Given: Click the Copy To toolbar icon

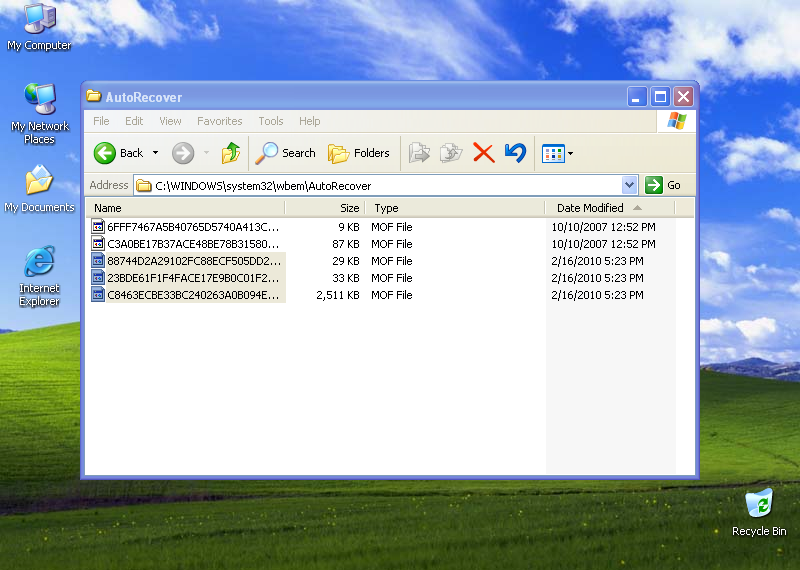Looking at the screenshot, I should [451, 153].
